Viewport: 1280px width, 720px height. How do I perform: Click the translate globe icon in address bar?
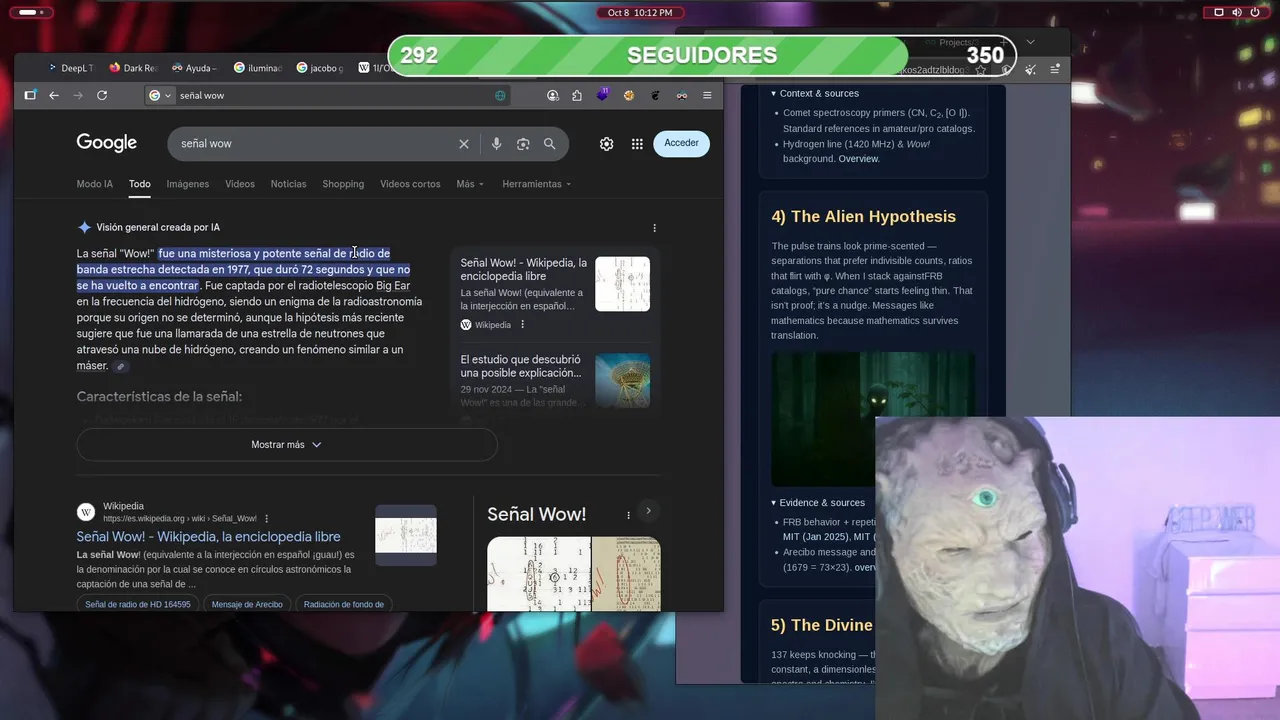point(500,95)
